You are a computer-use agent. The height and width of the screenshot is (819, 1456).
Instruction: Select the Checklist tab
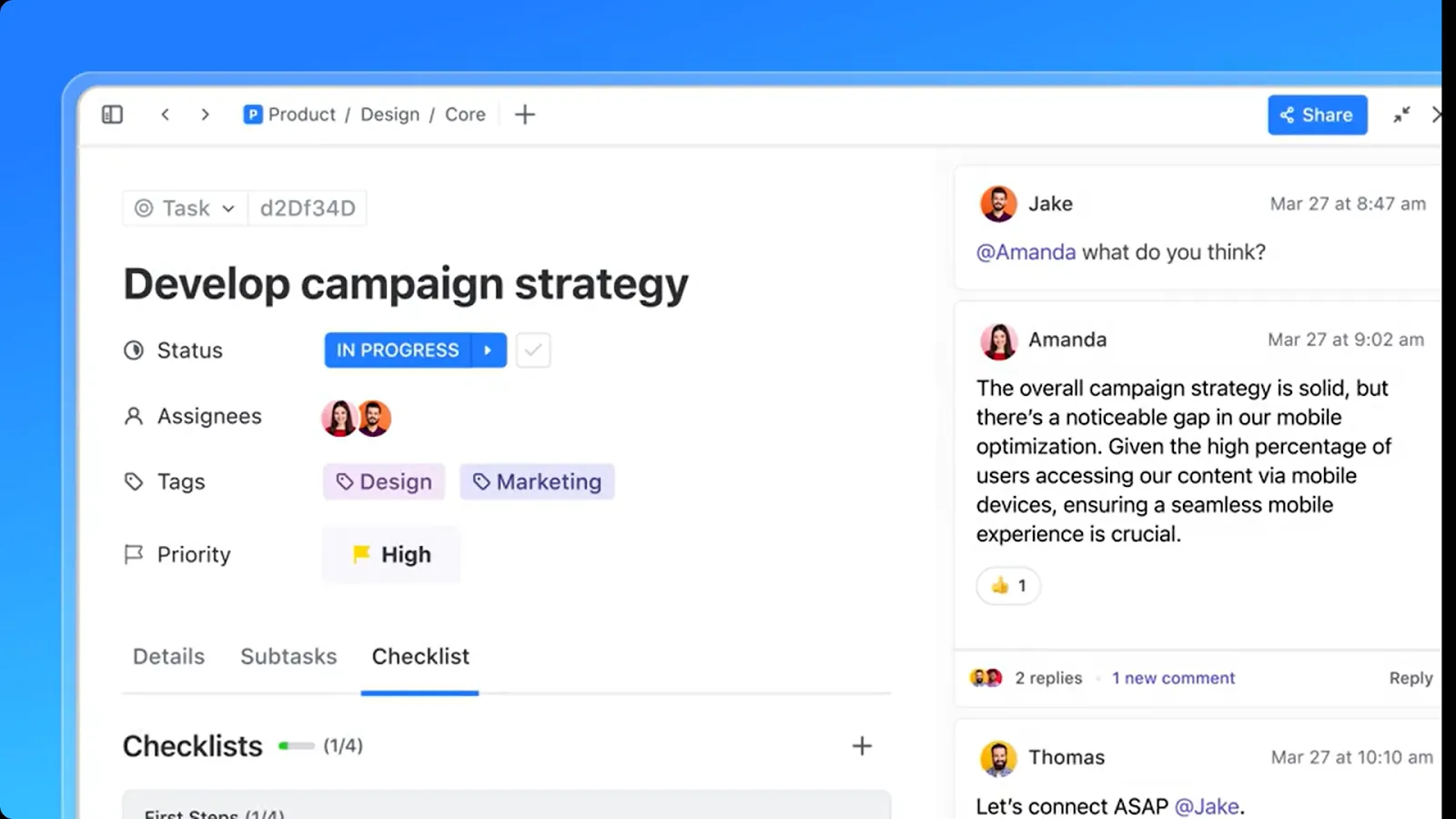(420, 656)
